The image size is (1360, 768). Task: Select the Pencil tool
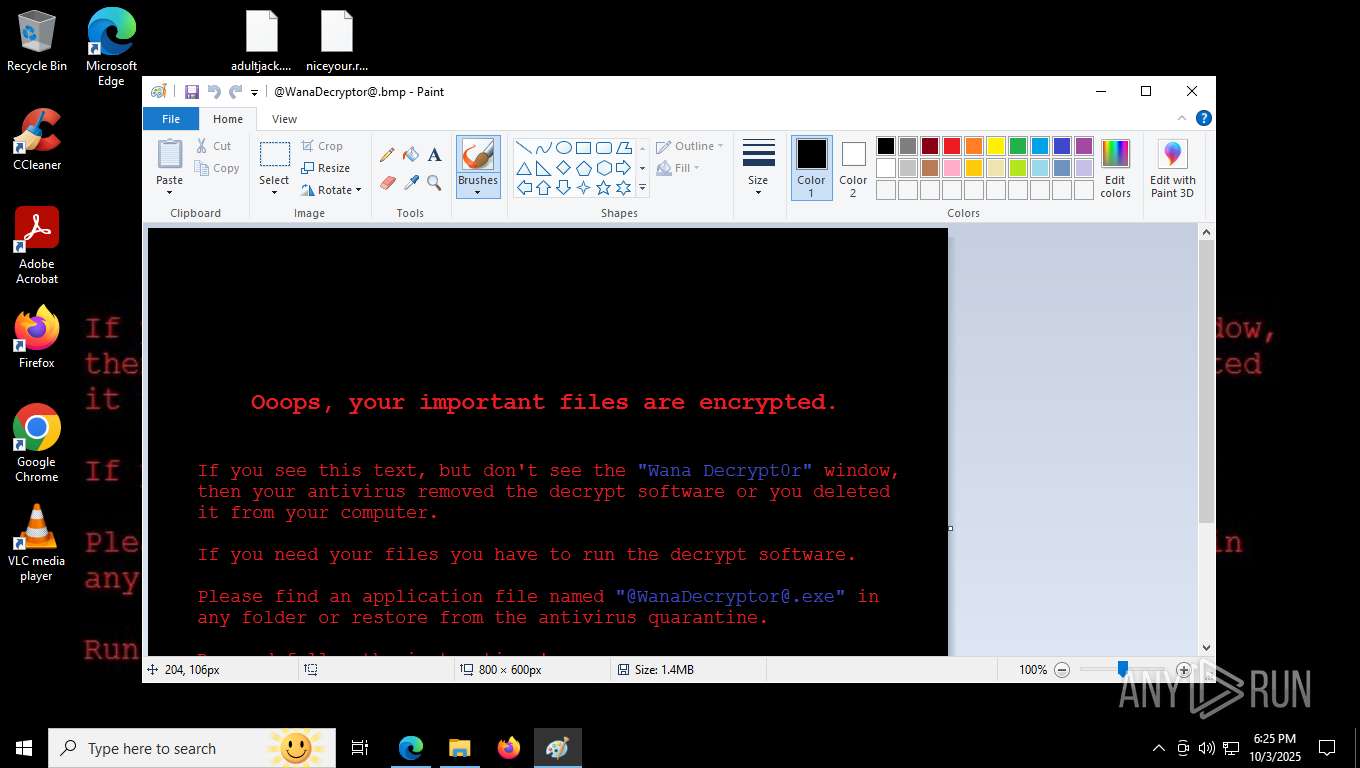point(387,154)
